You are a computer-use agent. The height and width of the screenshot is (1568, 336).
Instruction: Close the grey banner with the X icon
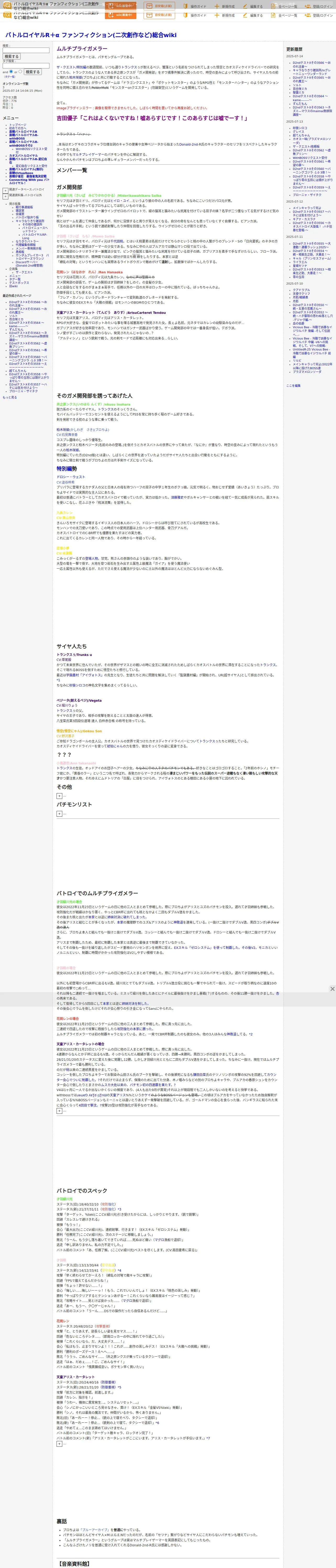point(332,989)
